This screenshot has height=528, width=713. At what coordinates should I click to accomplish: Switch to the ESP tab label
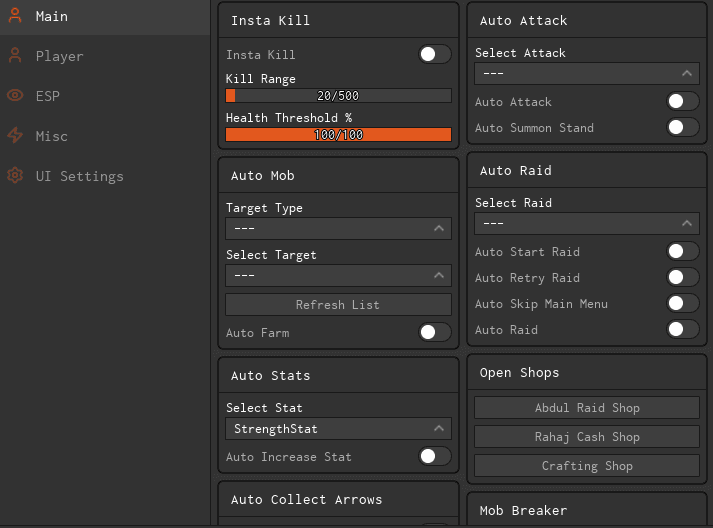tap(48, 96)
